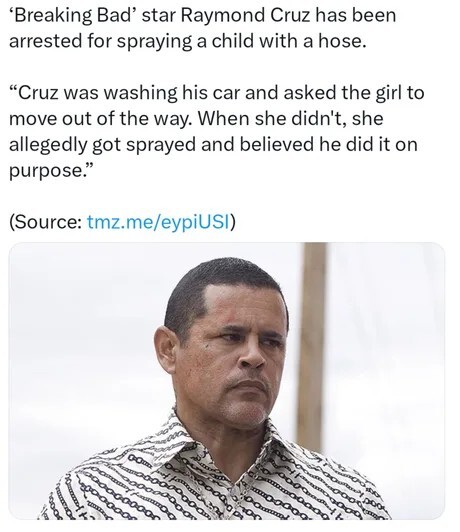The width and height of the screenshot is (460, 532).
Task: Click the words 'asked the girl to'
Action: 354,93
